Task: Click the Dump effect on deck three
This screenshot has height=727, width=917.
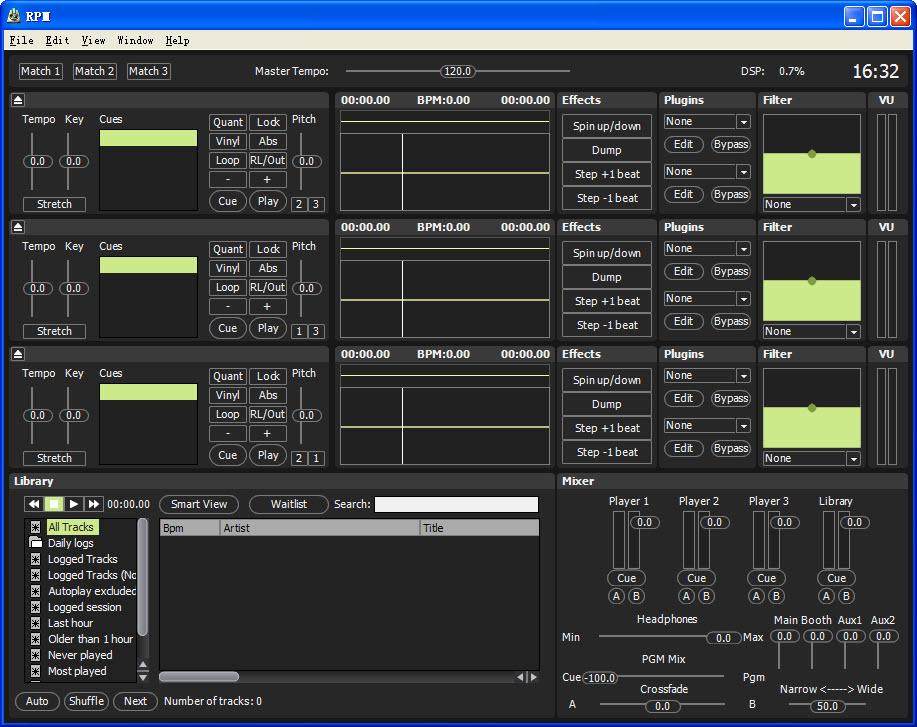Action: point(606,404)
